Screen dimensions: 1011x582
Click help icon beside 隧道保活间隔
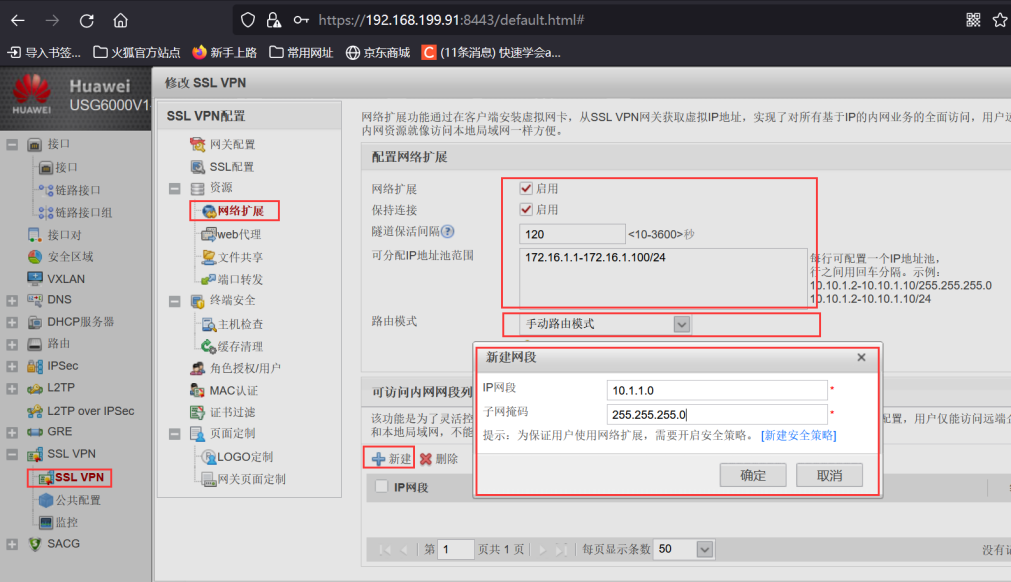447,231
